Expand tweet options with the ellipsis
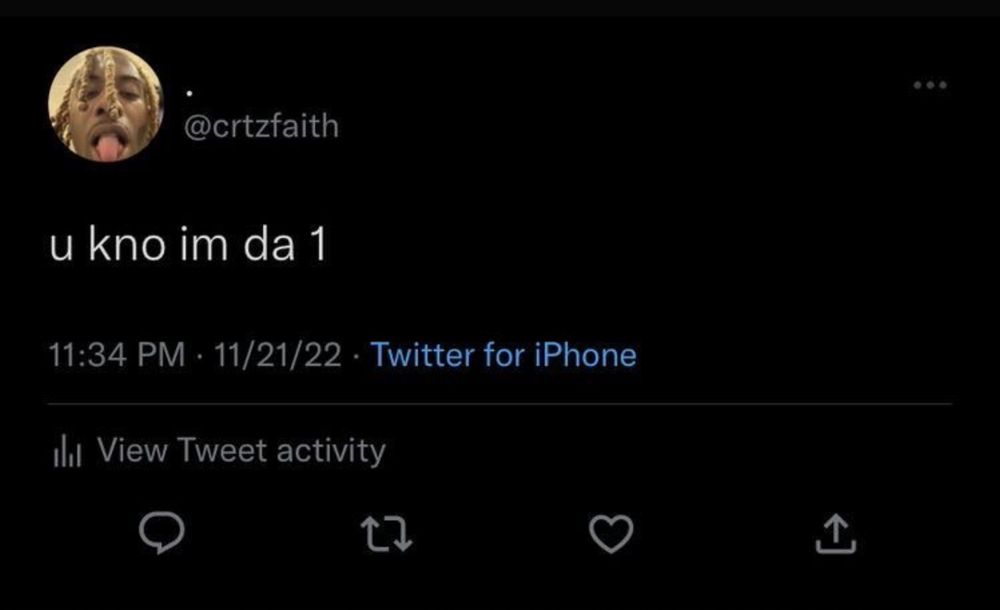 pyautogui.click(x=930, y=85)
